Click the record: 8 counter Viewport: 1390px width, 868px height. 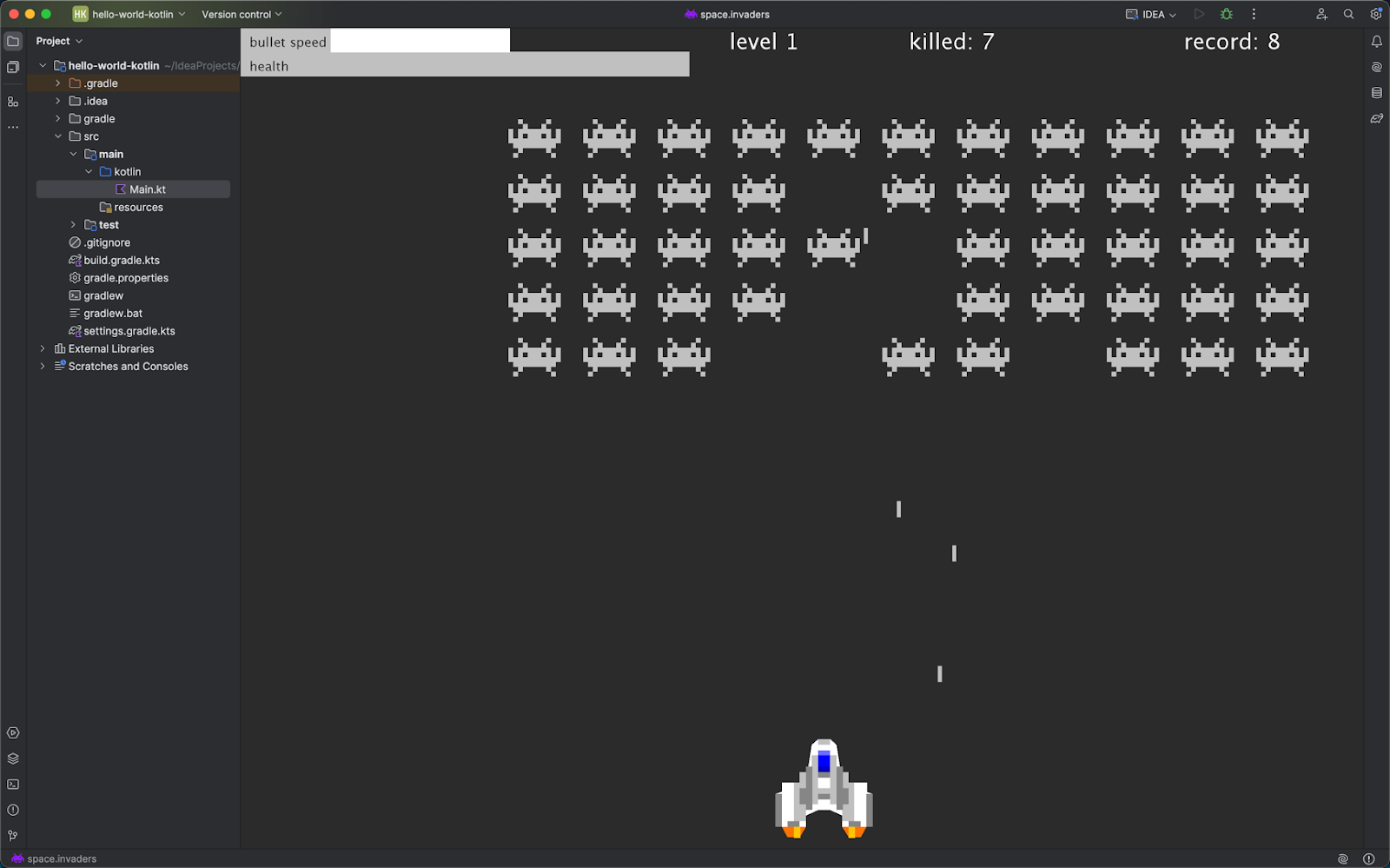tap(1232, 42)
